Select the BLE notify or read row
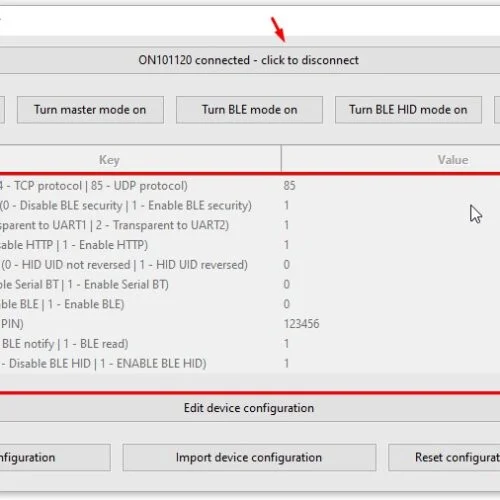The height and width of the screenshot is (500, 500). 250,344
